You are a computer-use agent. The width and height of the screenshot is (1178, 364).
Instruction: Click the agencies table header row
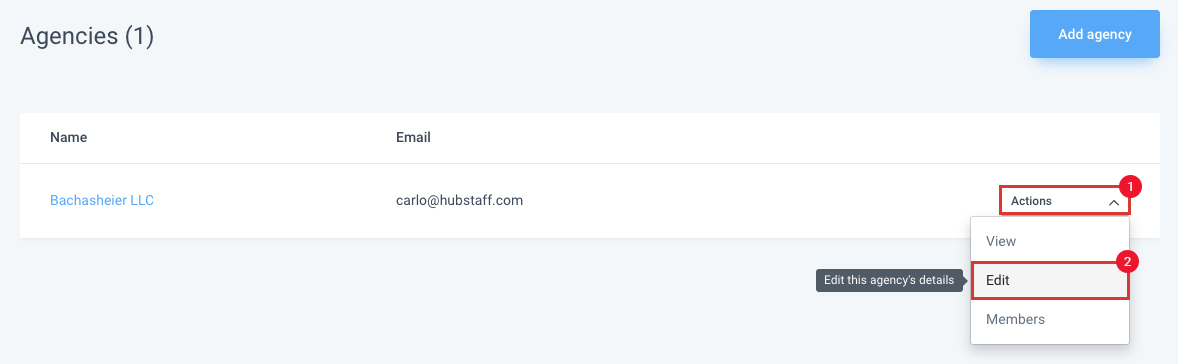[x=589, y=138]
